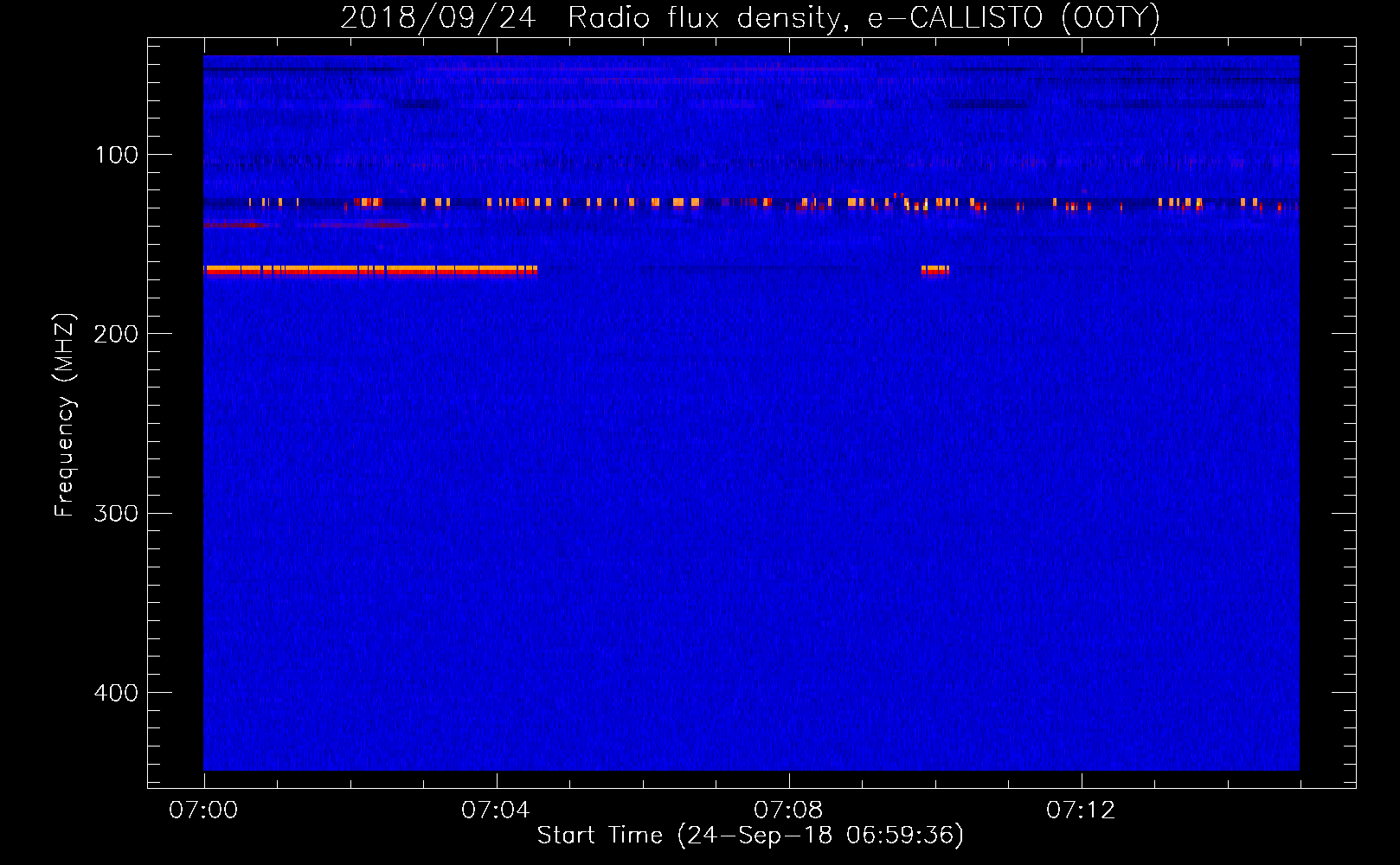Image resolution: width=1400 pixels, height=865 pixels.
Task: Click the '07:12' time tick label
Action: pos(1081,811)
